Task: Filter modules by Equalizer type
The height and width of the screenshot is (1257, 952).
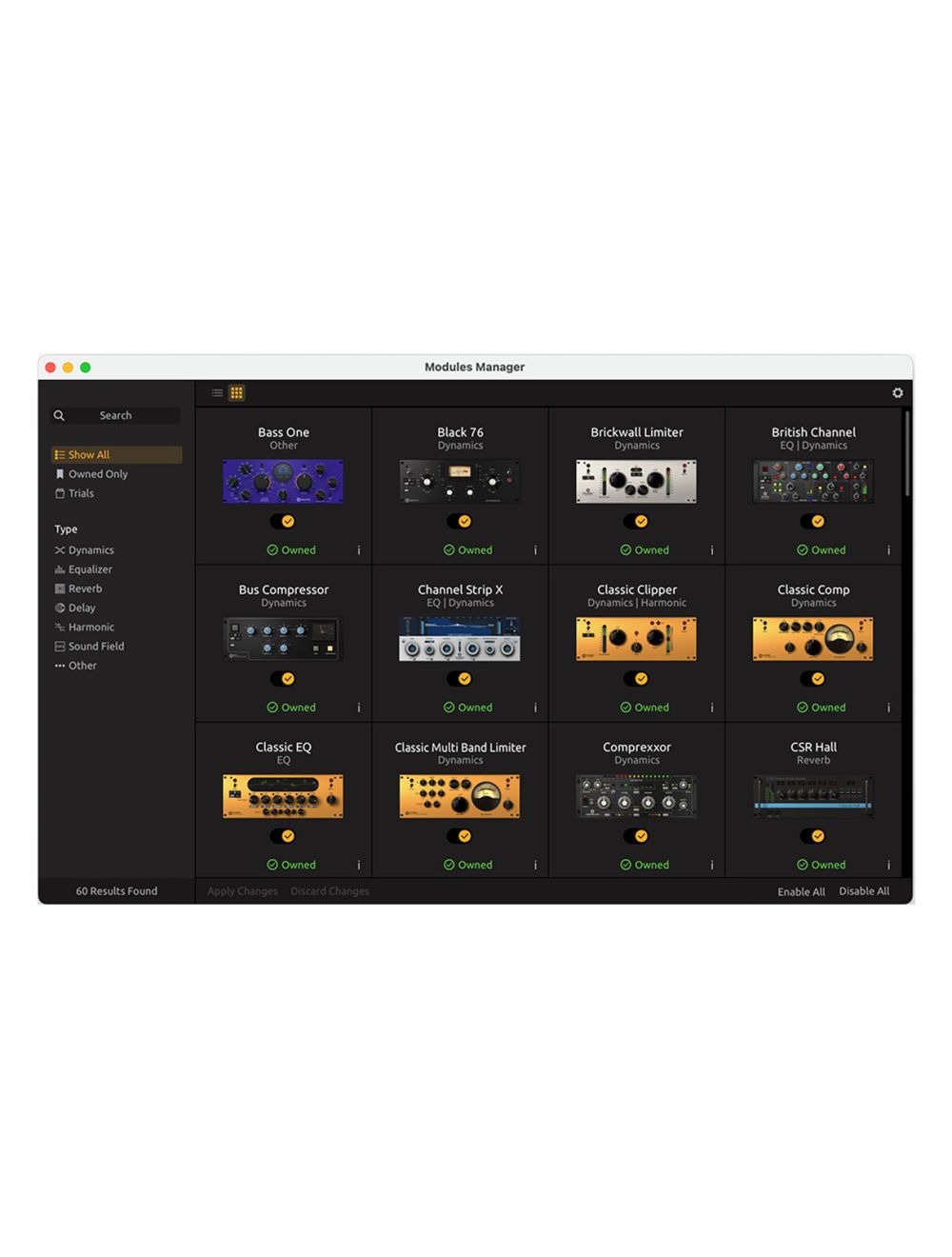Action: (x=89, y=569)
